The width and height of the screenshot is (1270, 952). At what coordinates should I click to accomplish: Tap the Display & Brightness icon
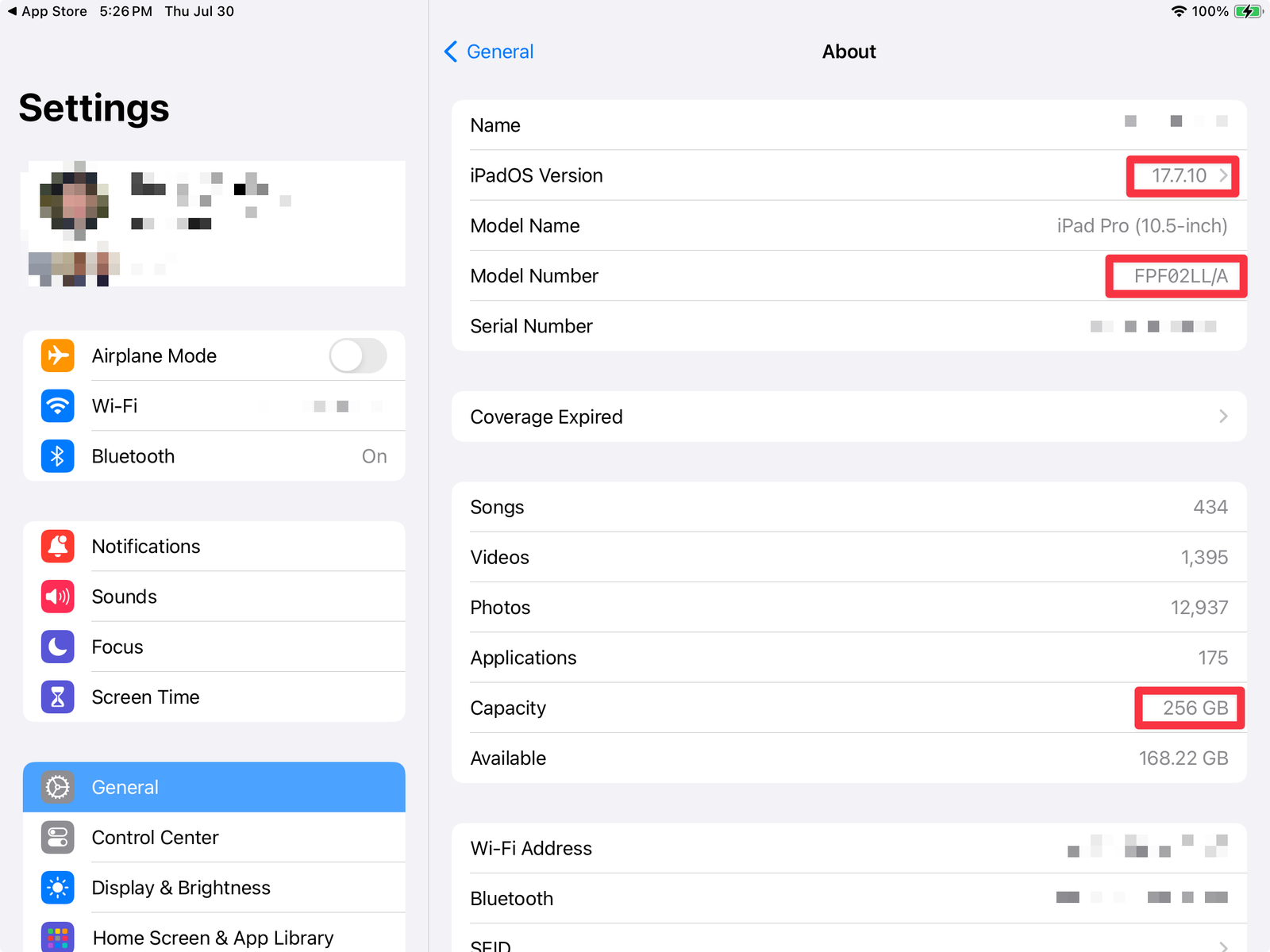[58, 888]
